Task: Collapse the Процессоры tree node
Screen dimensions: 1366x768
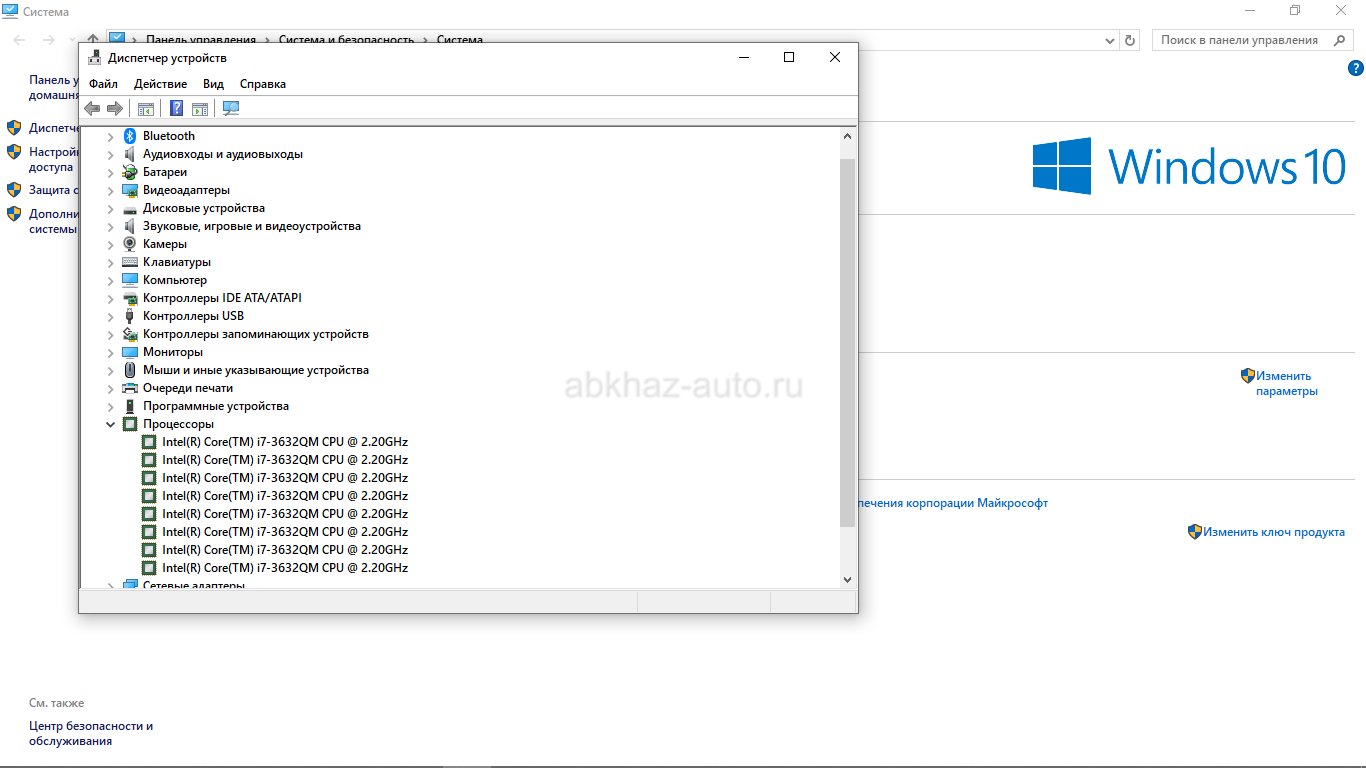Action: pos(110,424)
